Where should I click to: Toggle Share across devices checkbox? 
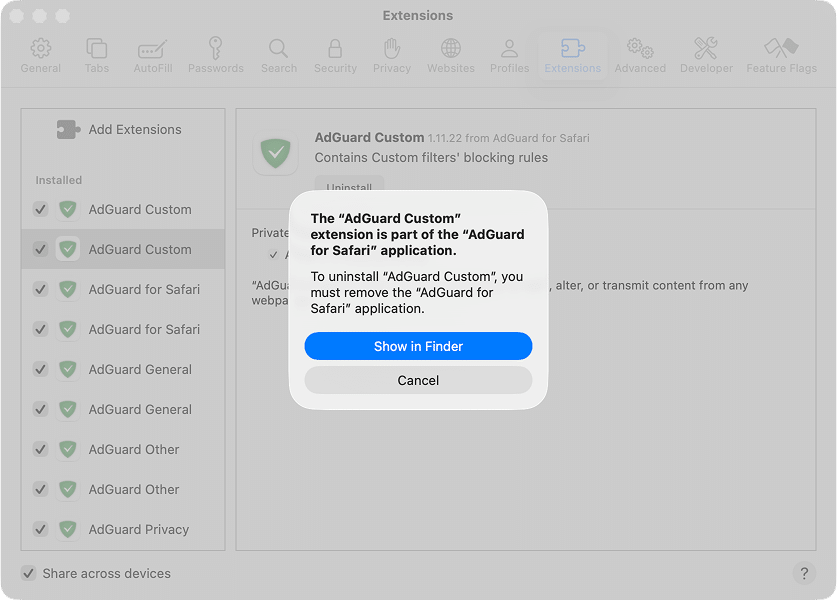[x=29, y=574]
